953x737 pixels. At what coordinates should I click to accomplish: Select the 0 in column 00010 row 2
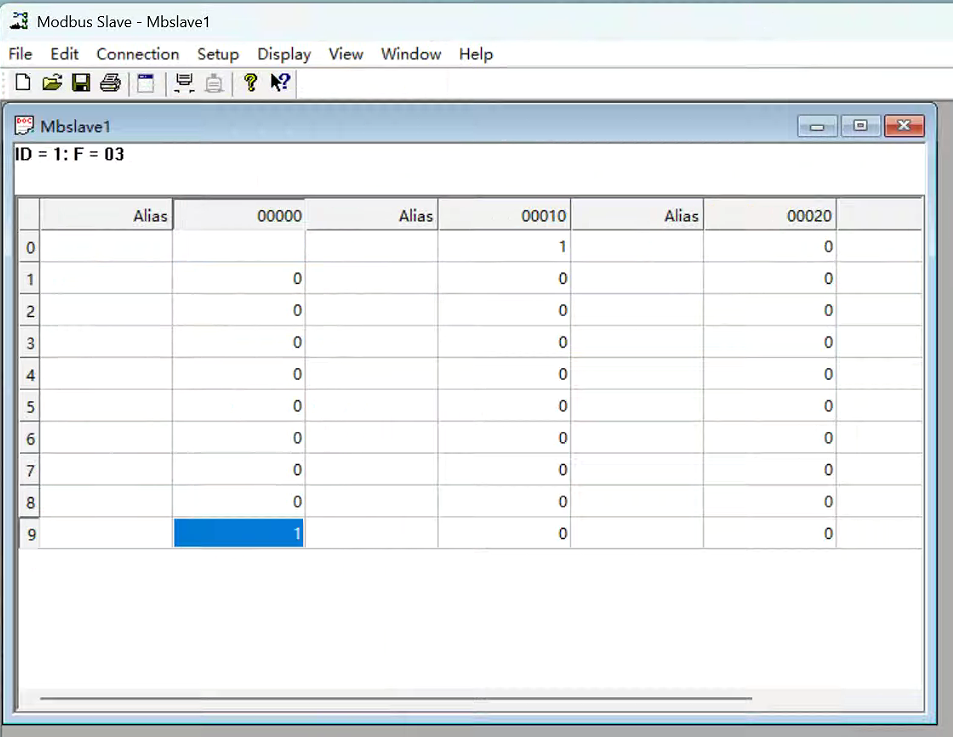tap(504, 310)
